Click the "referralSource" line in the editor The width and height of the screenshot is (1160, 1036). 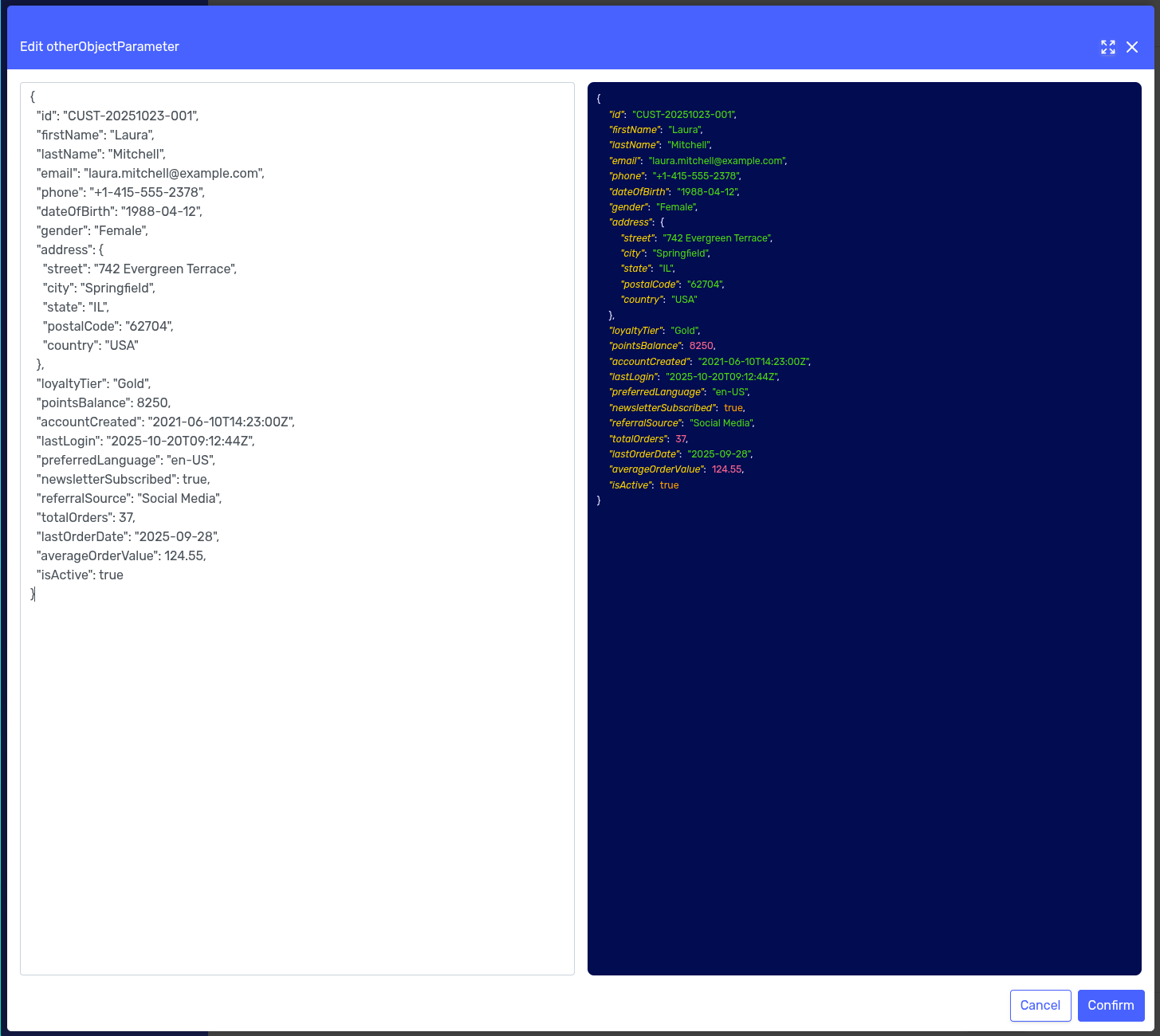tap(129, 498)
